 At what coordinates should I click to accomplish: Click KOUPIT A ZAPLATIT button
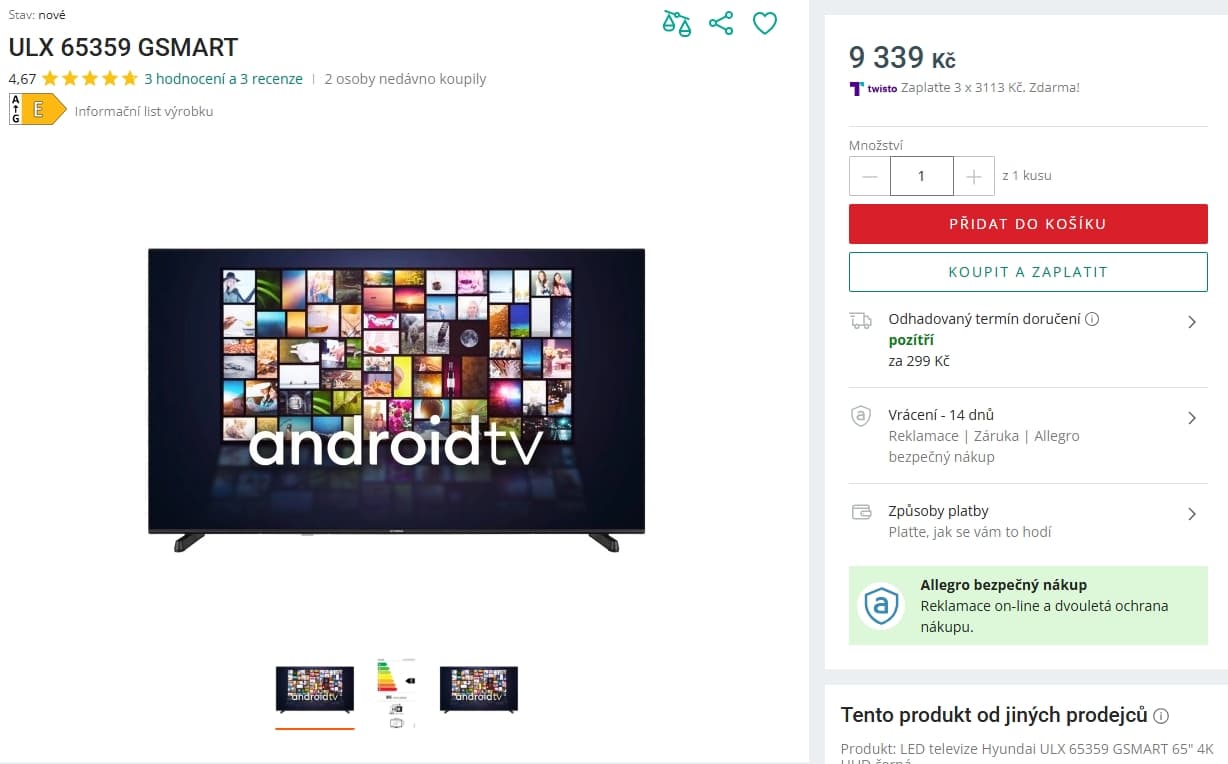click(x=1028, y=272)
